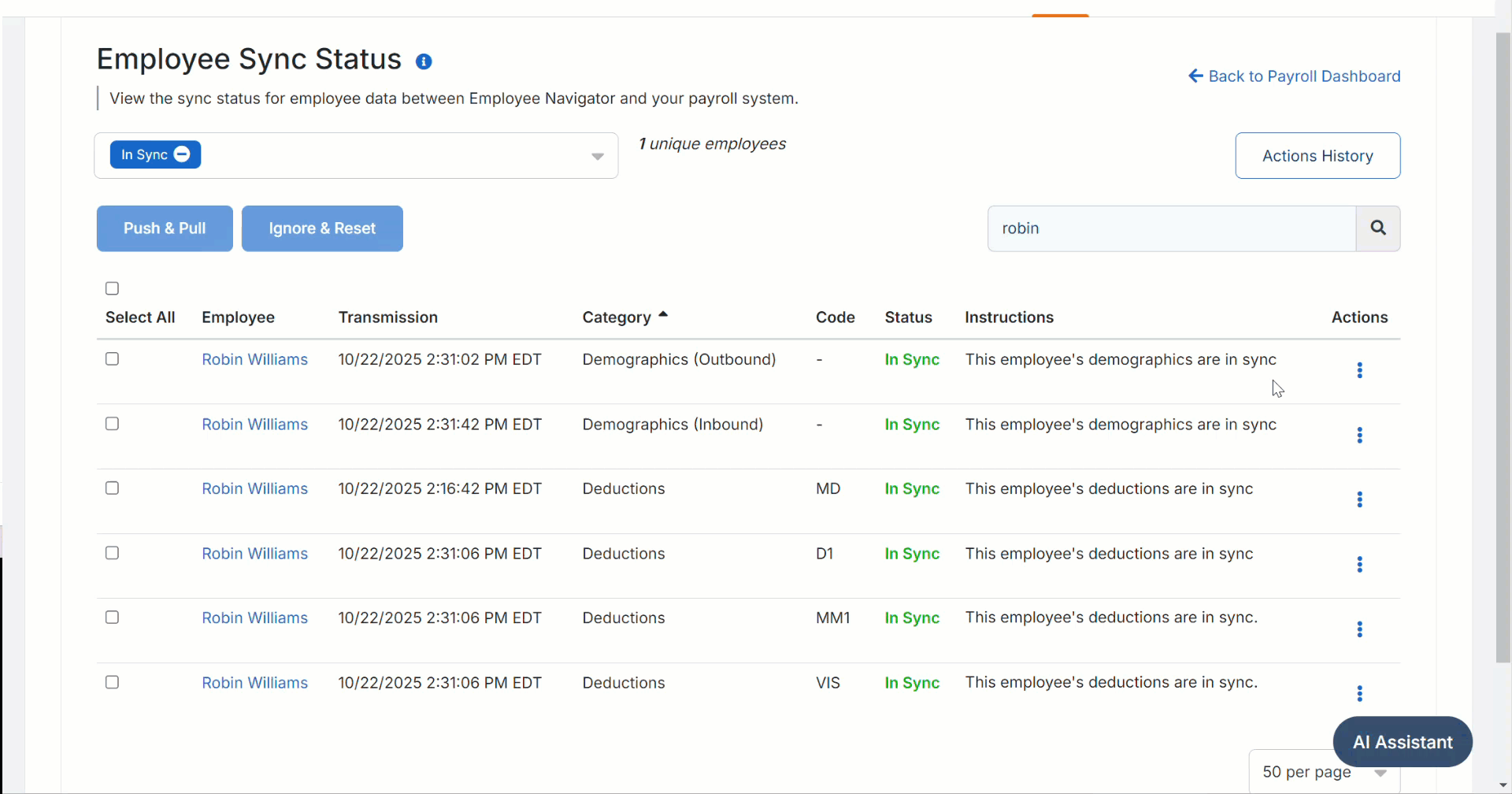Click the Ignore & Reset button
Image resolution: width=1512 pixels, height=794 pixels.
click(322, 228)
